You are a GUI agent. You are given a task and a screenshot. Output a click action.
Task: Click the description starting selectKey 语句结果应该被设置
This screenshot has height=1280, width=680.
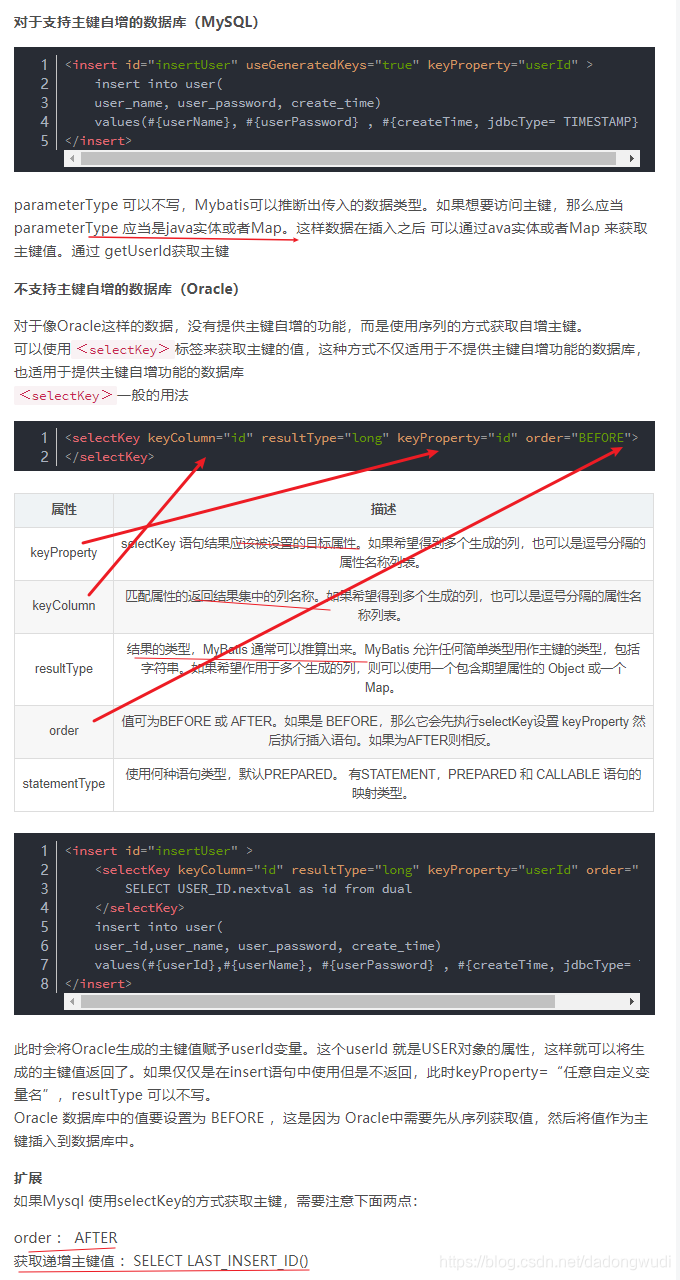[383, 553]
